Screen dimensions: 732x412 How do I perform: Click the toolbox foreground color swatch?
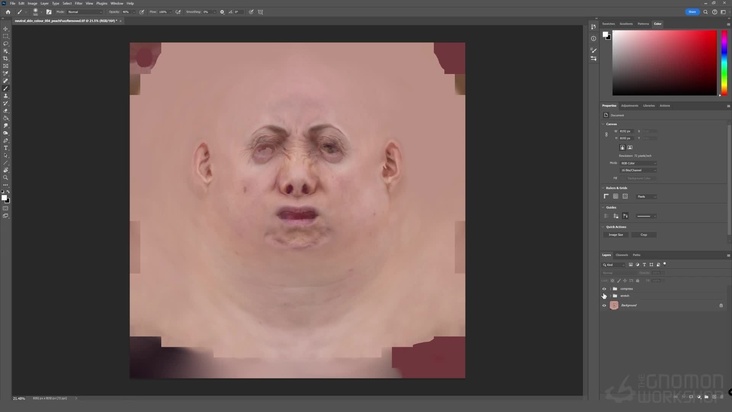click(x=4, y=198)
